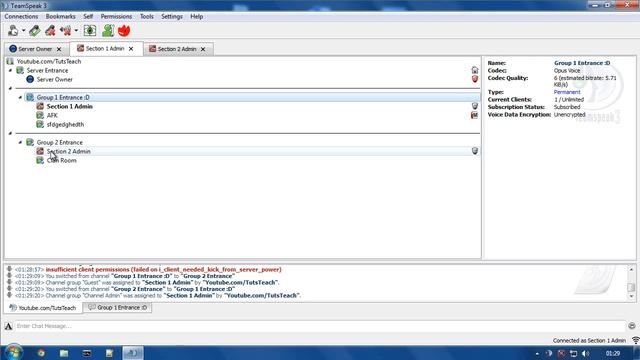640x360 pixels.
Task: Open the Youtube.com/TutsTeach chat tab
Action: pos(43,308)
